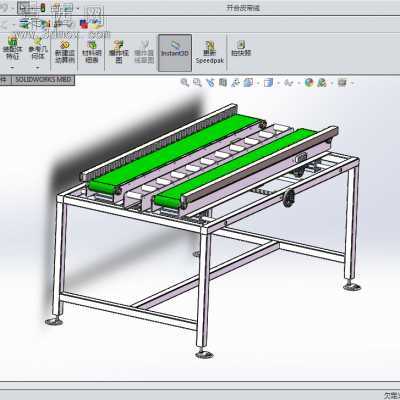Open the View Orientation cube icon
Screen dimensions: 400x400
coord(248,82)
